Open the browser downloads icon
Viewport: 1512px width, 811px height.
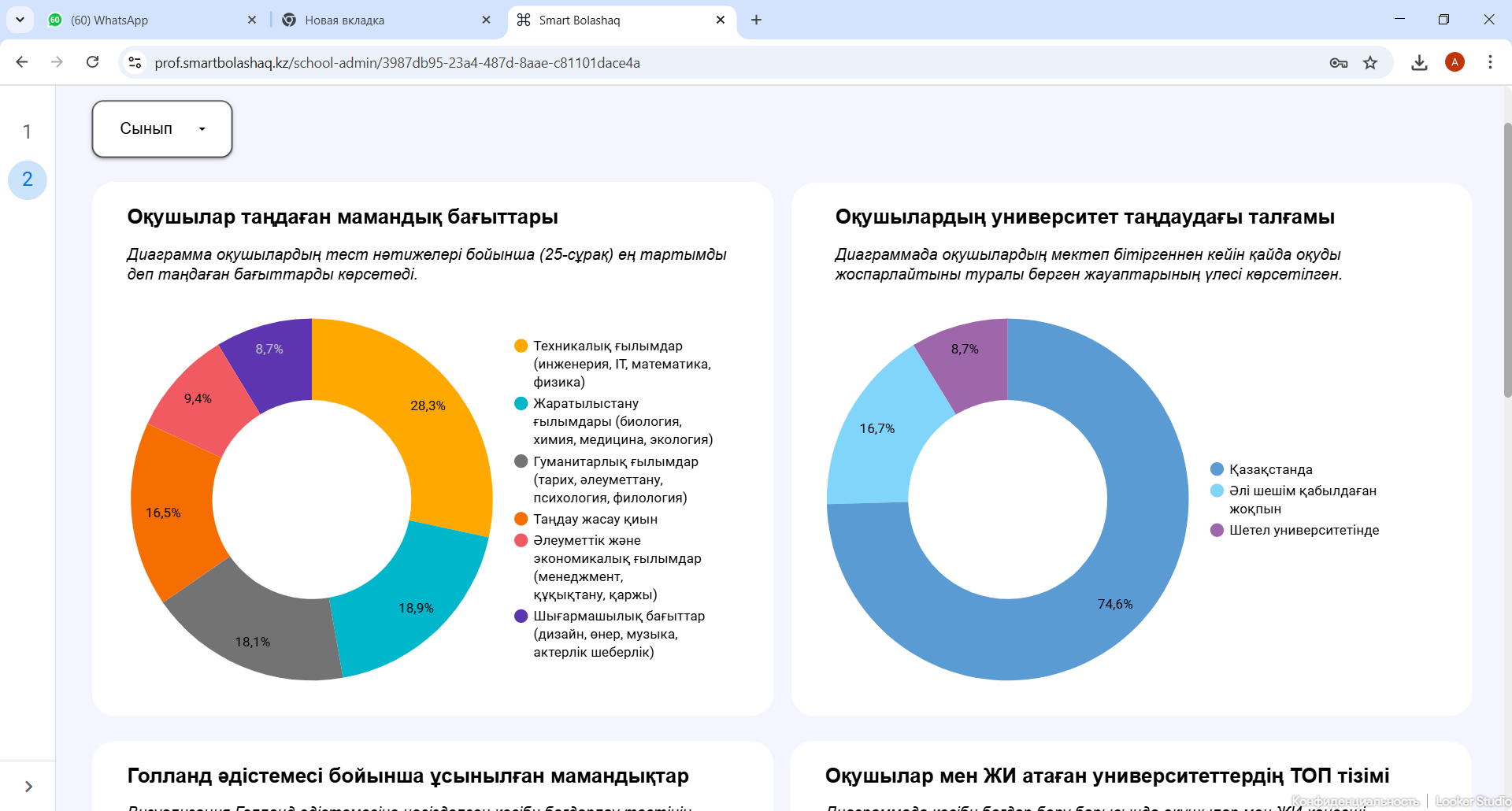point(1419,62)
